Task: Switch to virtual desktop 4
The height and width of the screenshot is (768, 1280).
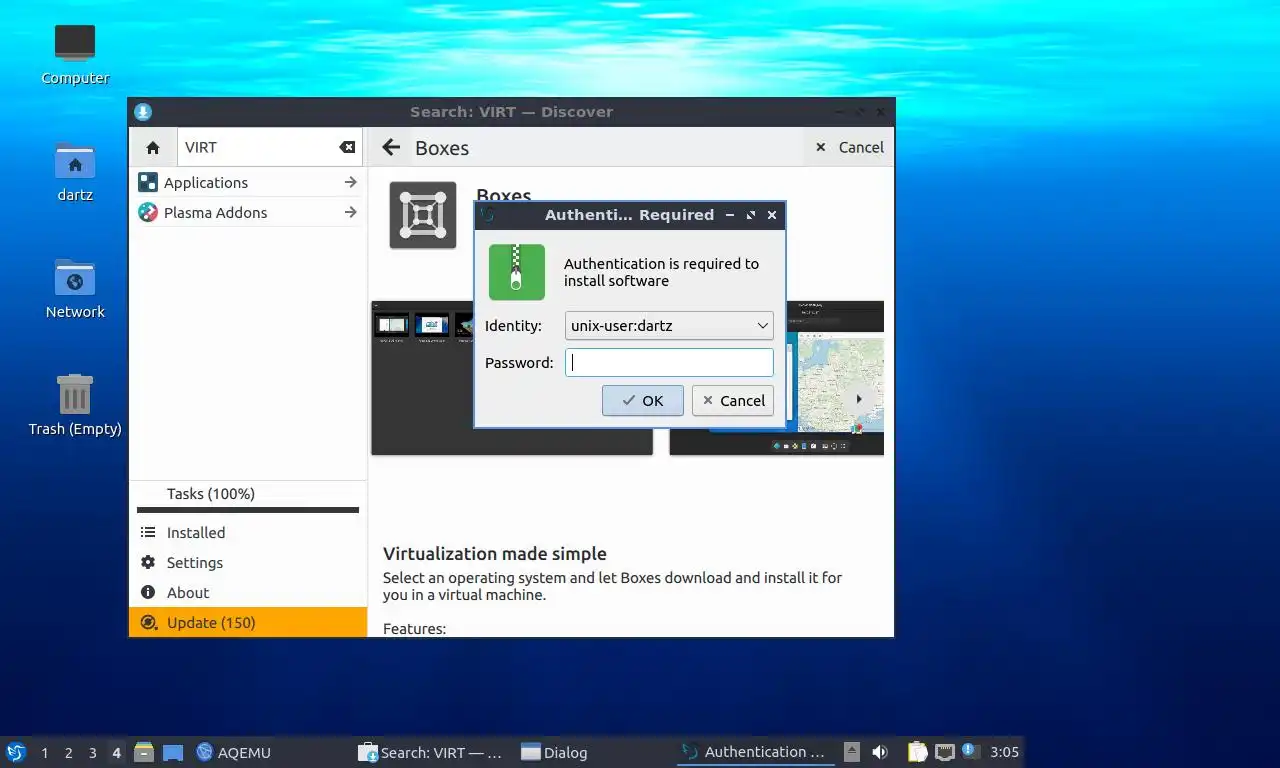Action: coord(117,752)
